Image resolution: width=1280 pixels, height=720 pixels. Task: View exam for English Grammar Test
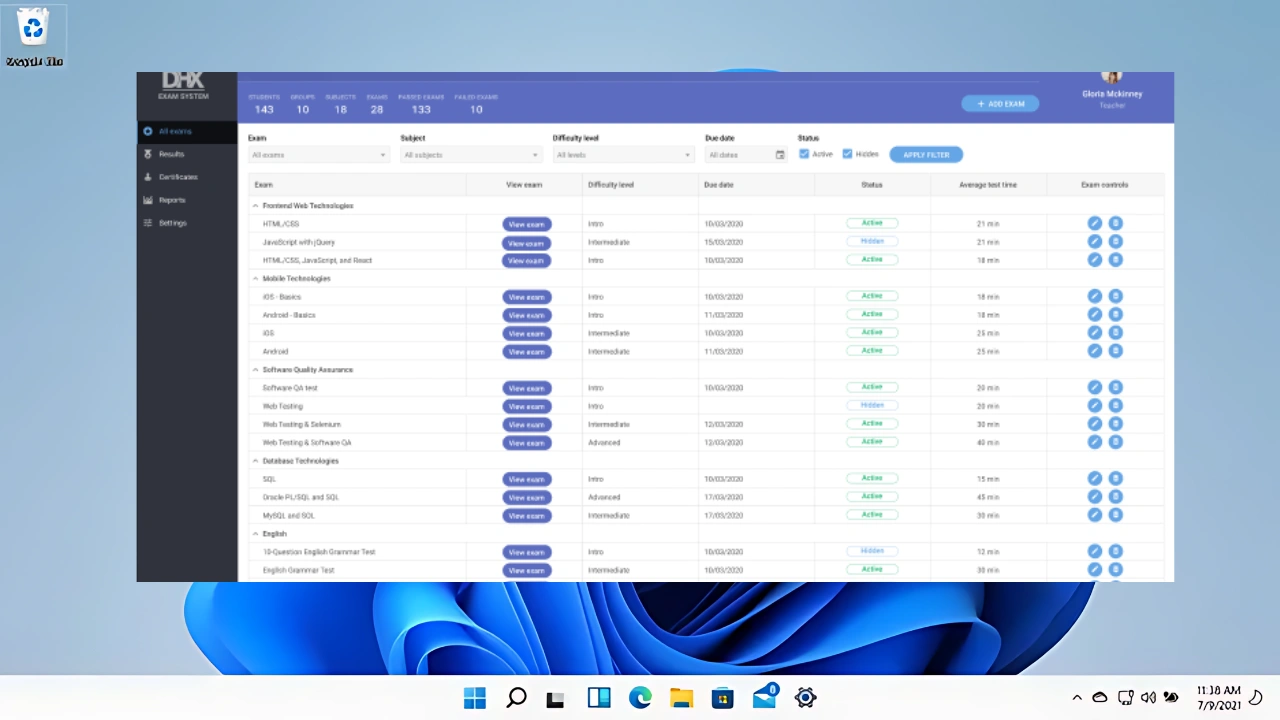pyautogui.click(x=527, y=570)
